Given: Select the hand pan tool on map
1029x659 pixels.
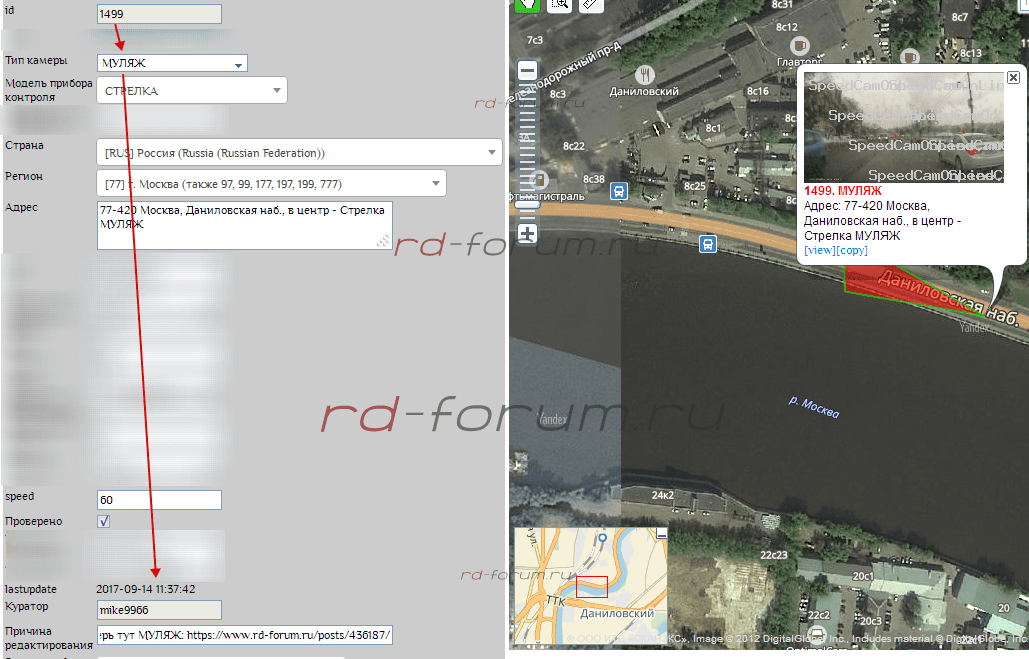Looking at the screenshot, I should 527,4.
